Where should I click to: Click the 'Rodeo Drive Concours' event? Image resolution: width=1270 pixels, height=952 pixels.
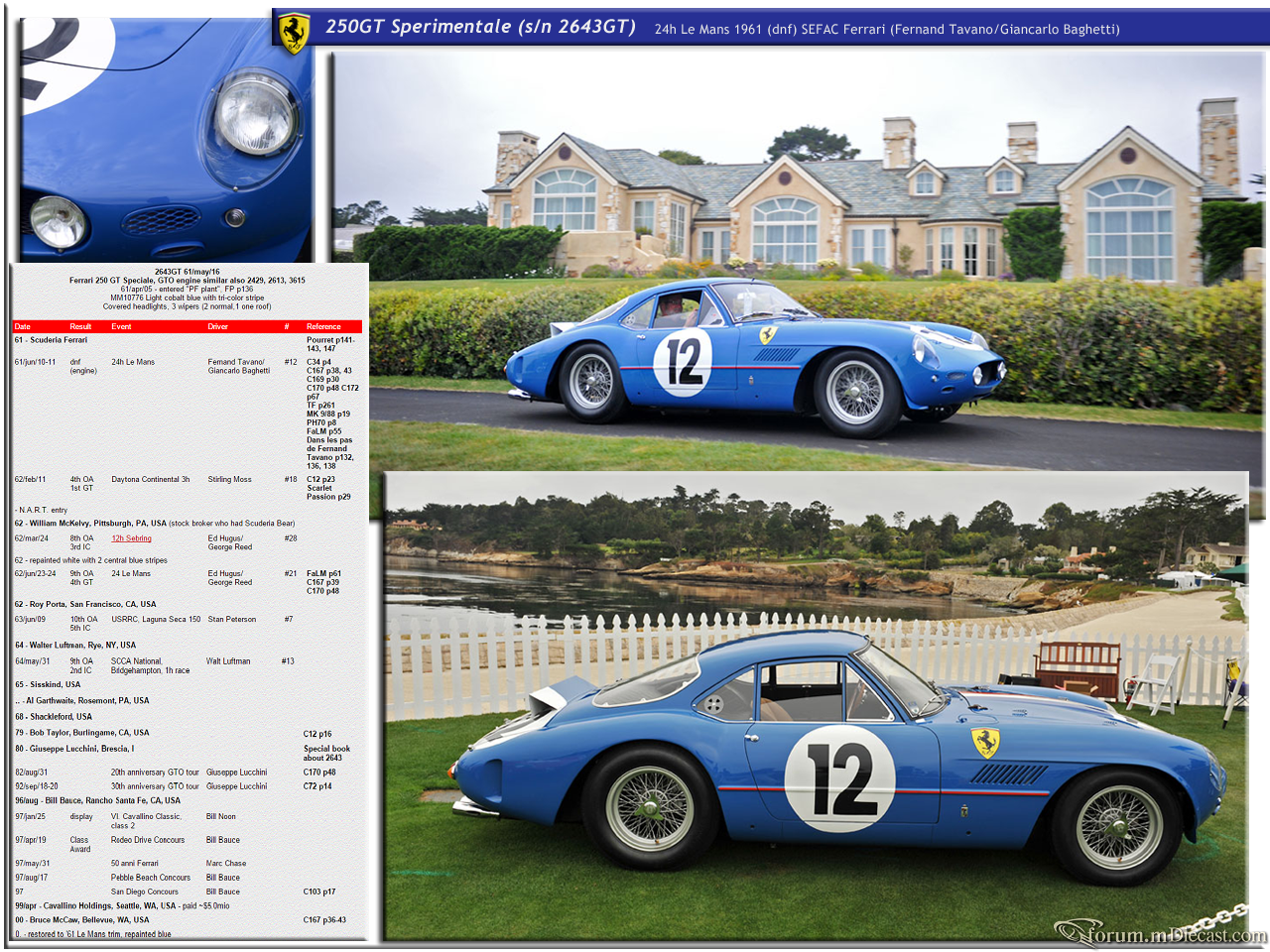tap(148, 840)
